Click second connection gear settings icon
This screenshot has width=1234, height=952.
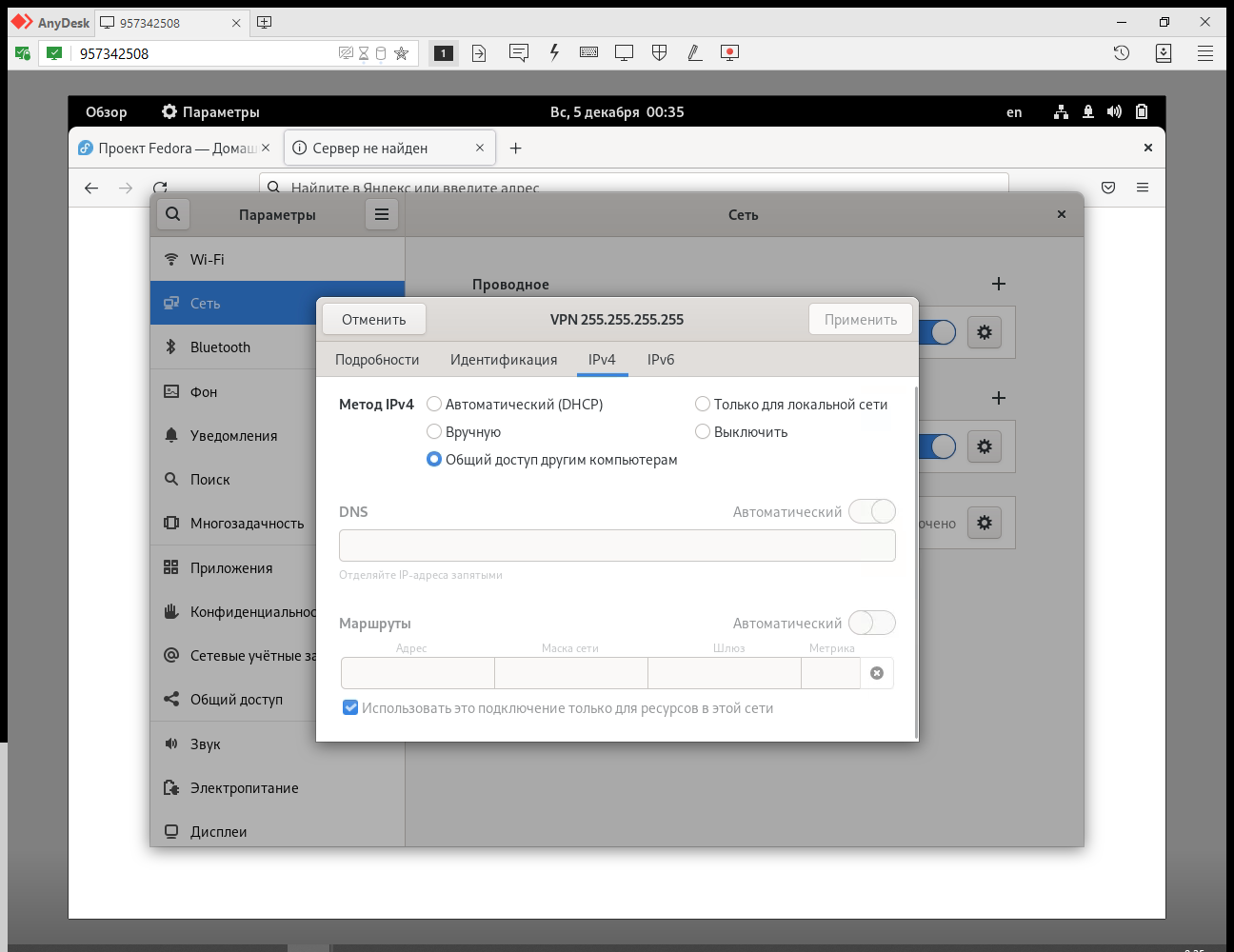[985, 446]
